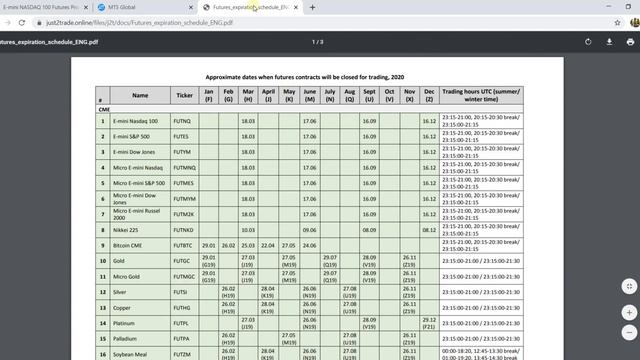Screen dimensions: 640x360
Task: Click the E-mini Dow Jones name cell
Action: point(140,152)
